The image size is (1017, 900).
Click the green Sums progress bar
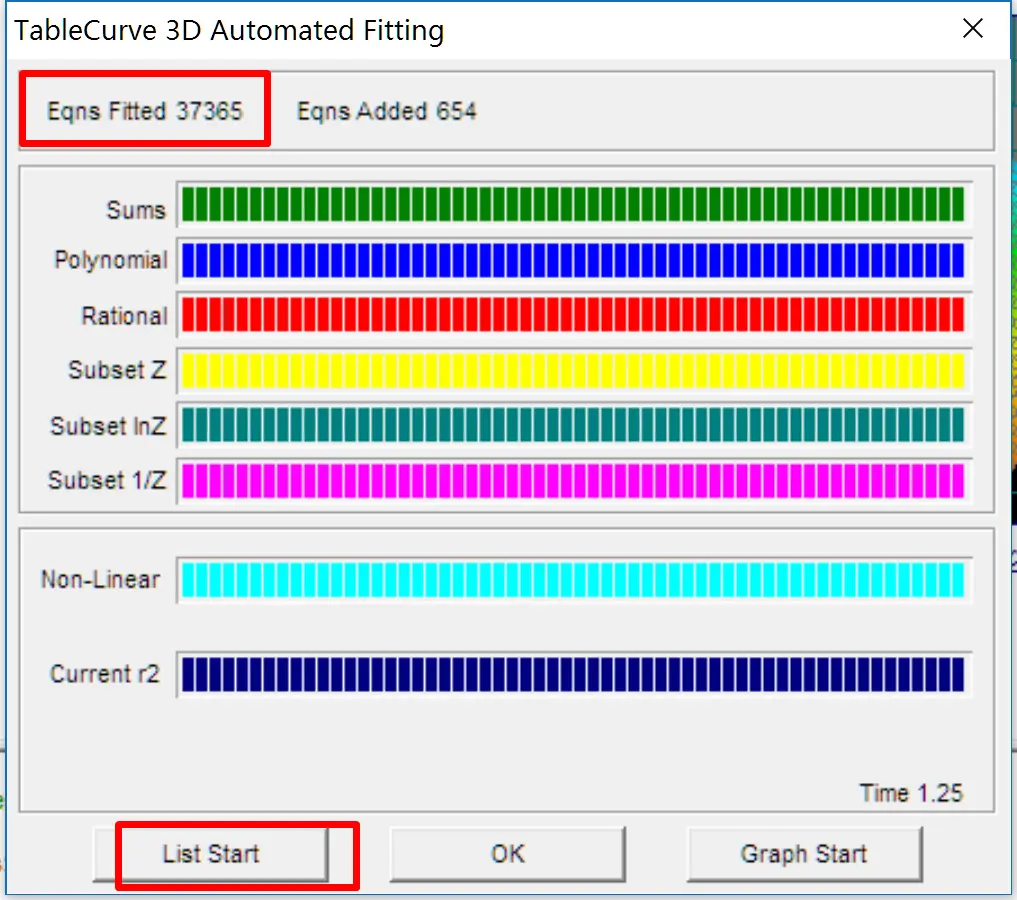573,204
